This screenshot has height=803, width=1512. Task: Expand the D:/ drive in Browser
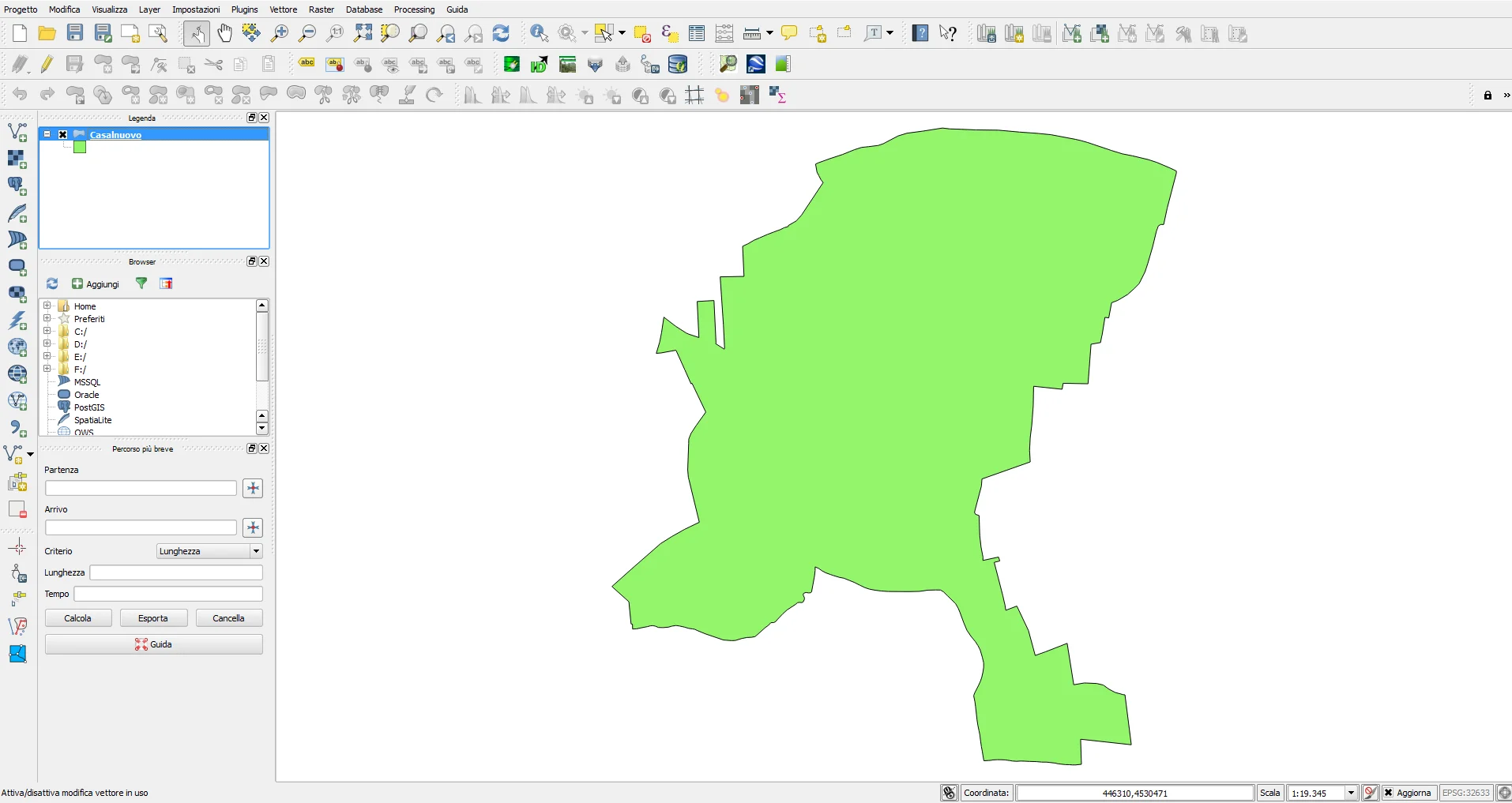47,343
